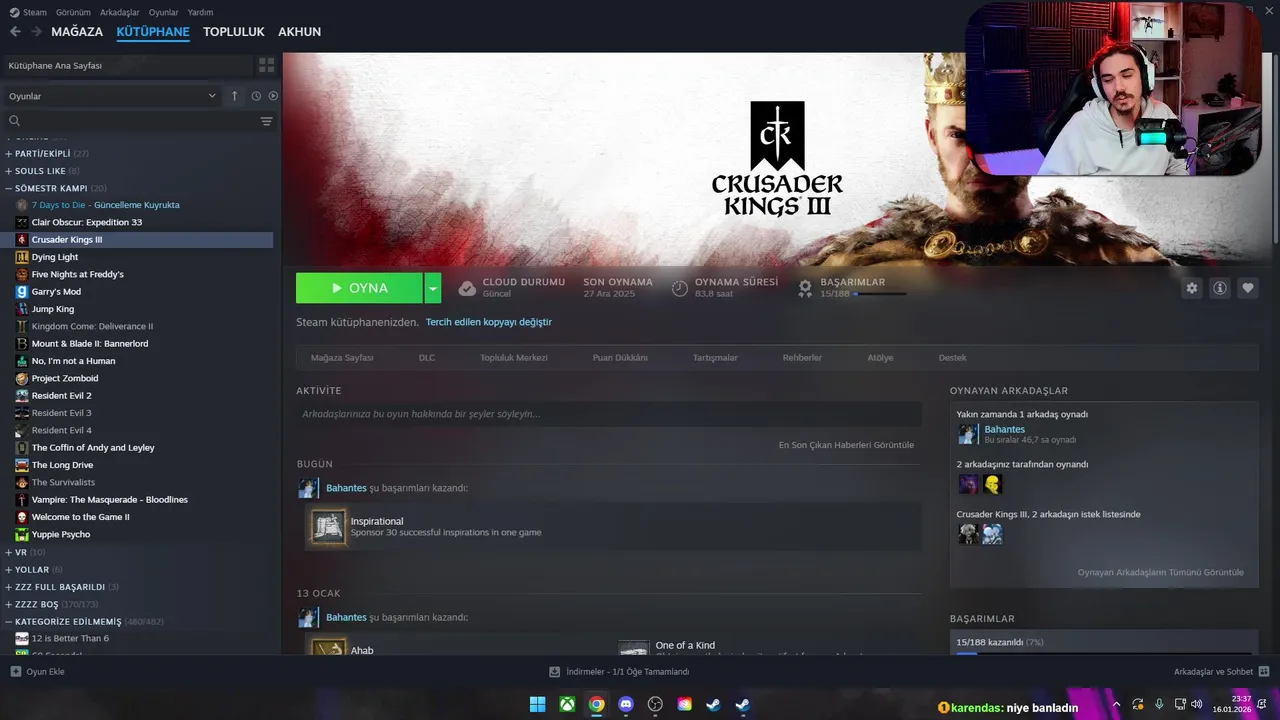The height and width of the screenshot is (720, 1280).
Task: Go forward with the right arrow
Action: click(x=36, y=32)
